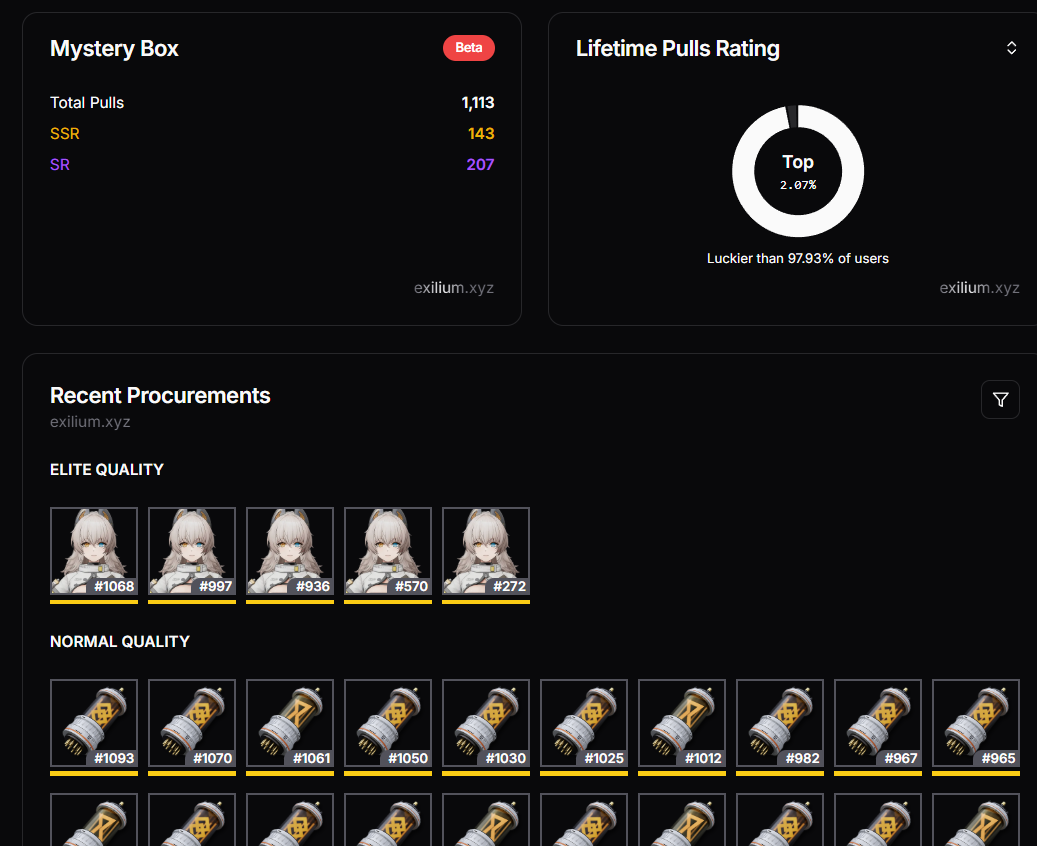
Task: Click exilium.xyz link in Lifetime Pulls Rating card
Action: pos(979,288)
